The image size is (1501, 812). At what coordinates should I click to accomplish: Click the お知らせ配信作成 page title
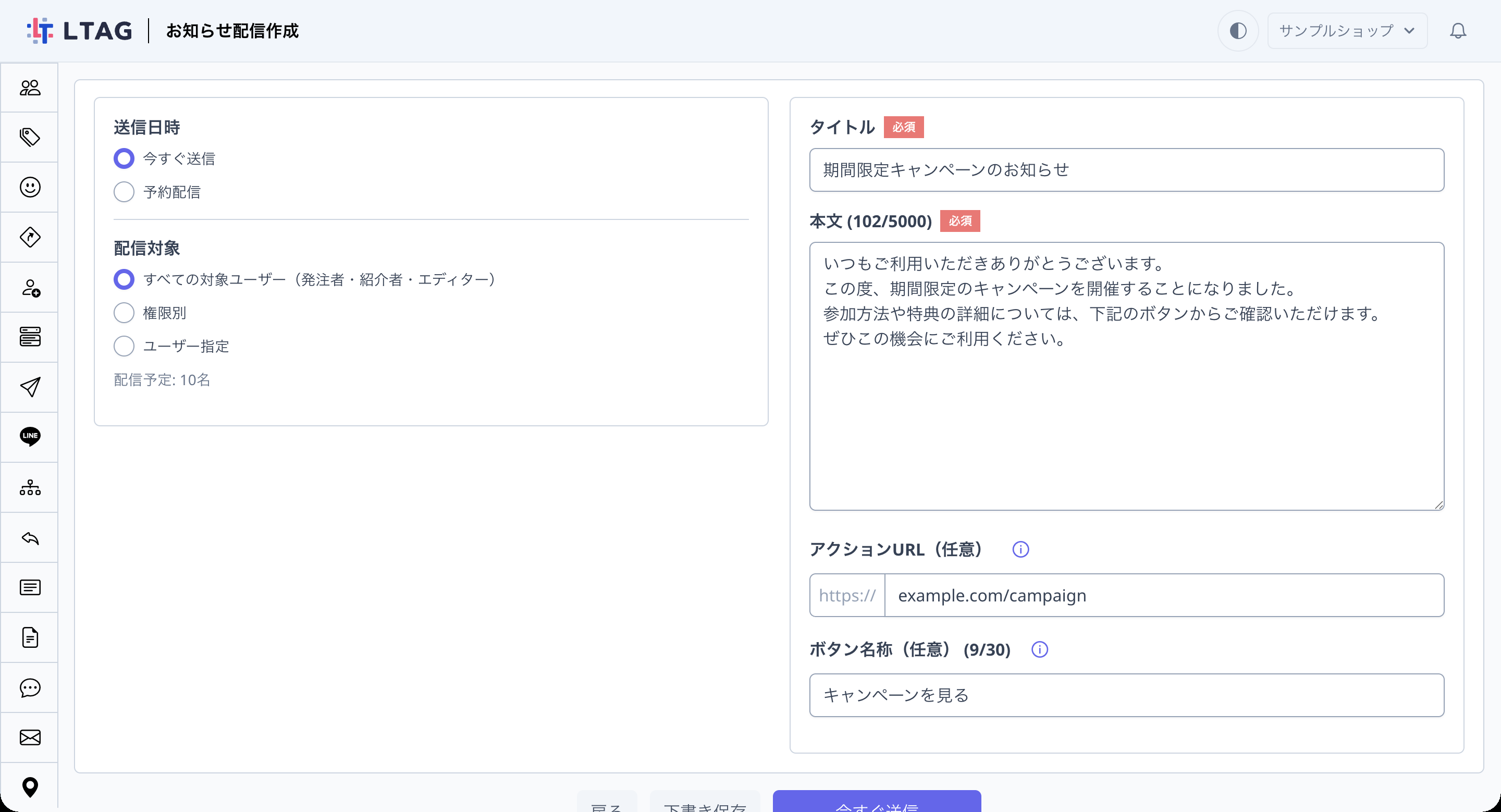232,31
